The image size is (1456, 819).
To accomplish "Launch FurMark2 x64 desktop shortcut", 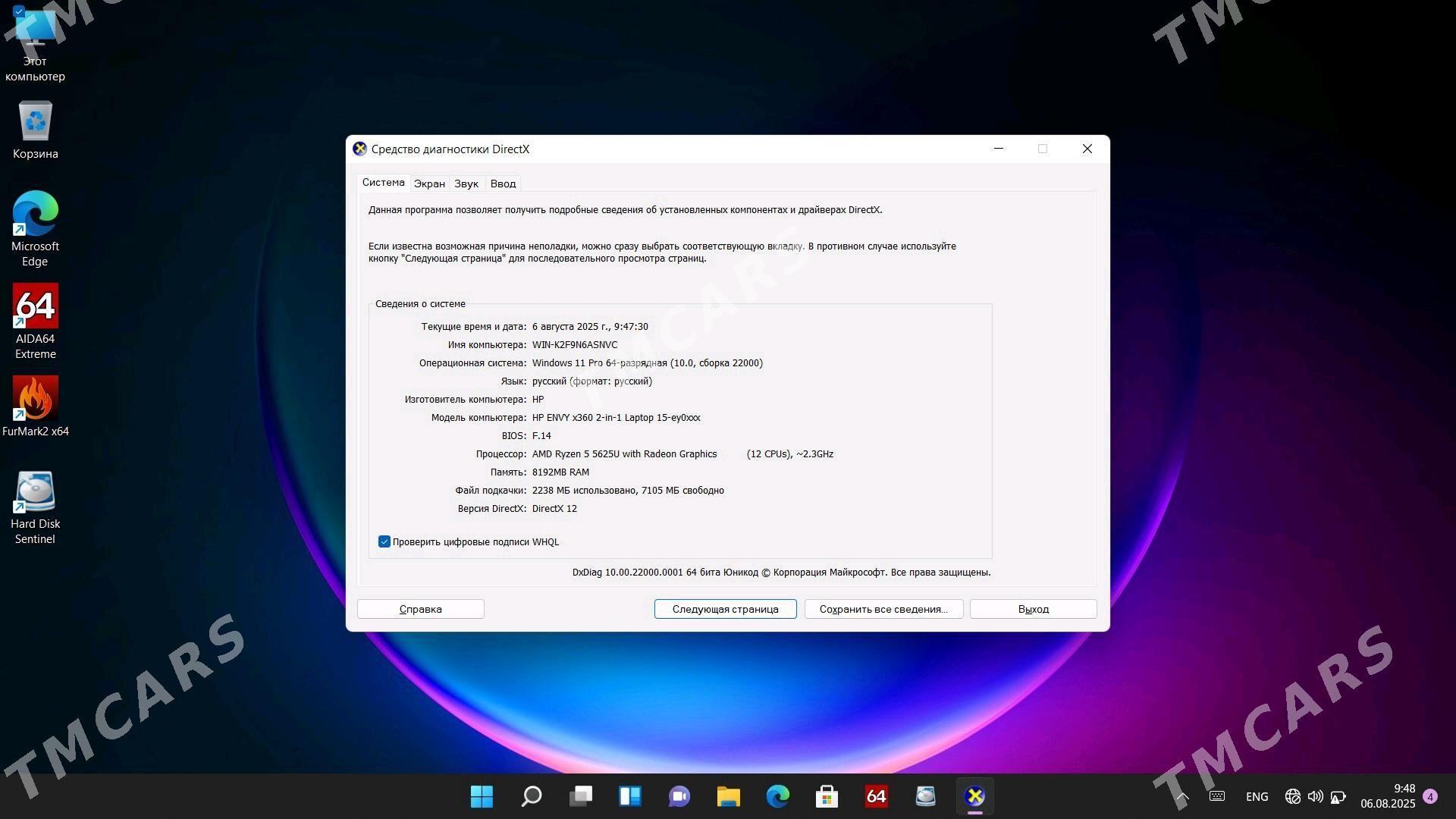I will click(35, 407).
